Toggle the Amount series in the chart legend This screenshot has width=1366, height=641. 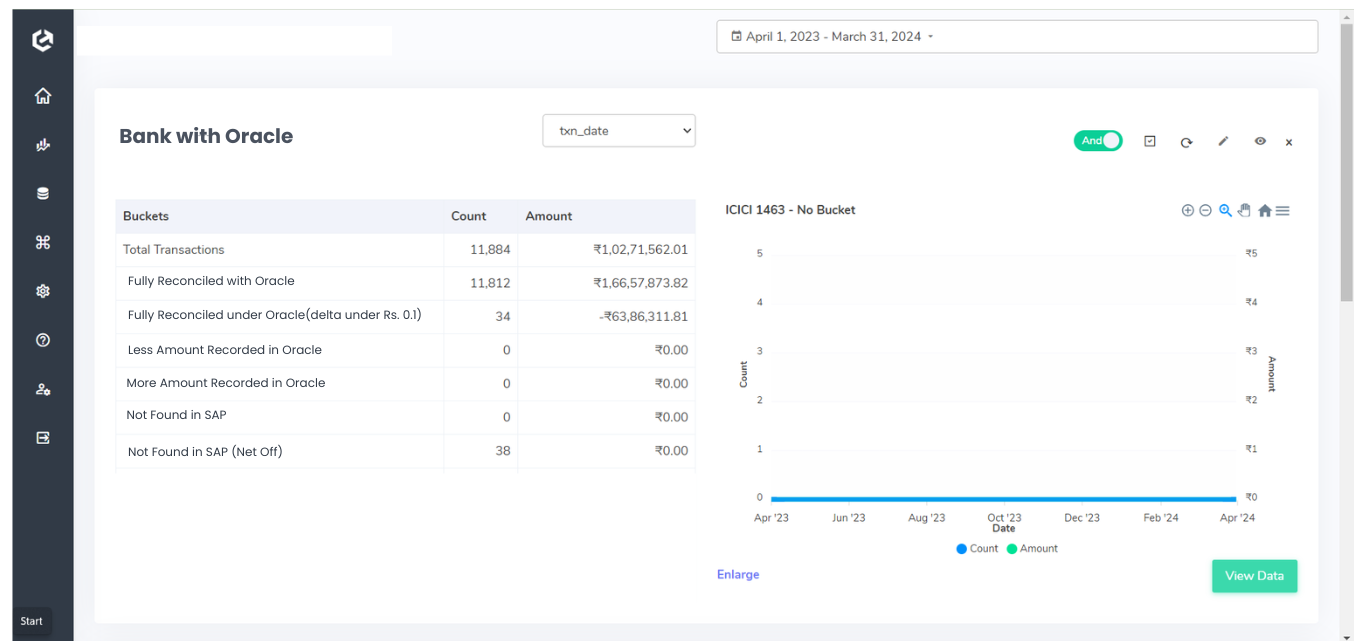coord(1032,549)
